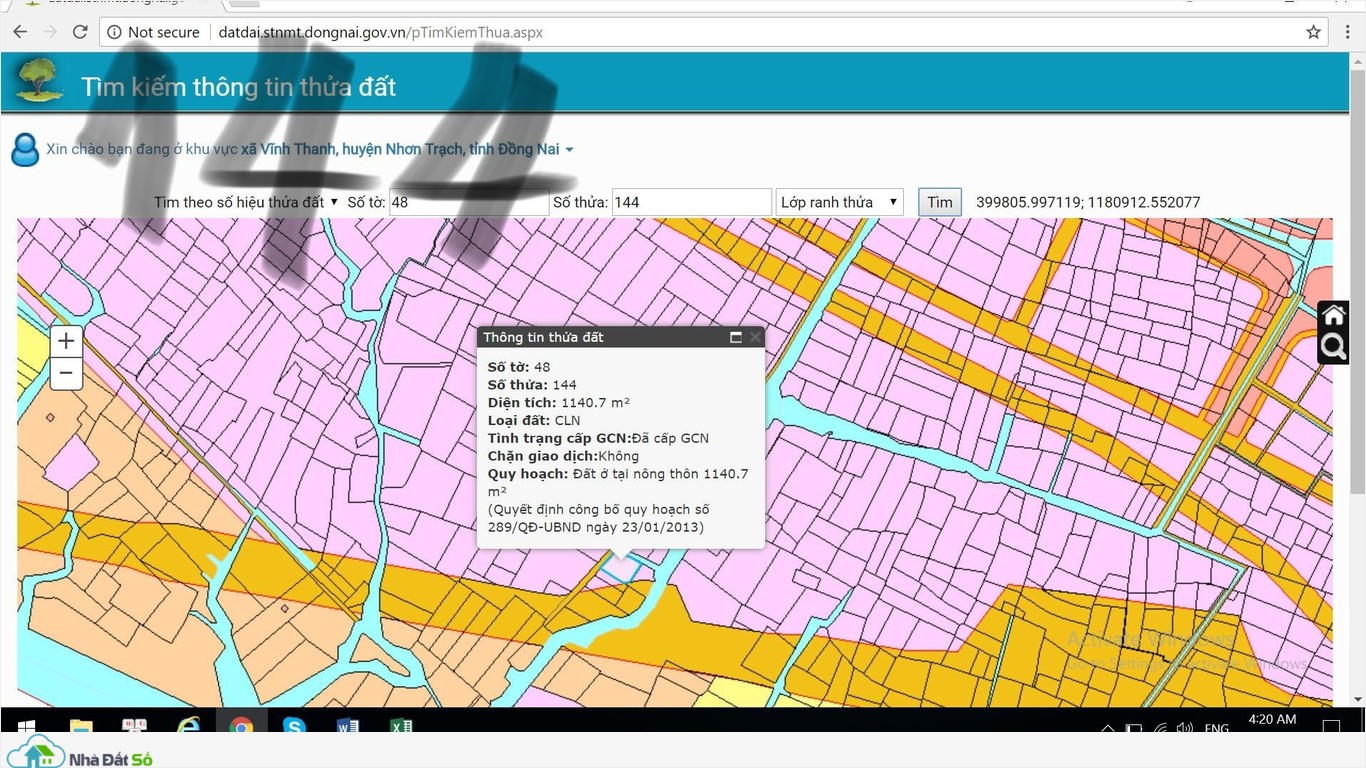The width and height of the screenshot is (1366, 768).
Task: Click the Số tờ: 48 row in the popup
Action: click(519, 367)
